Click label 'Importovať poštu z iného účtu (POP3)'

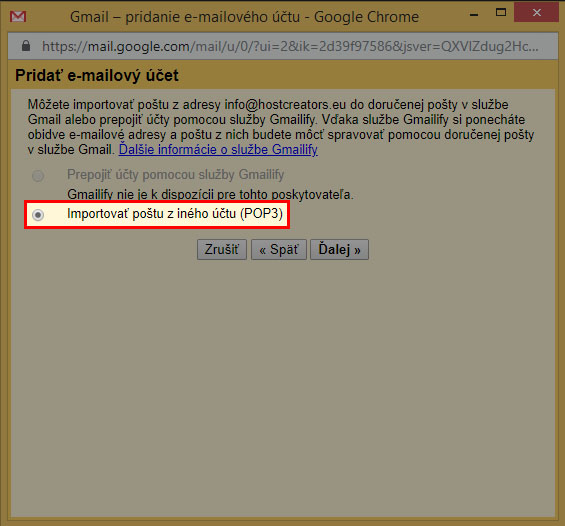(175, 214)
